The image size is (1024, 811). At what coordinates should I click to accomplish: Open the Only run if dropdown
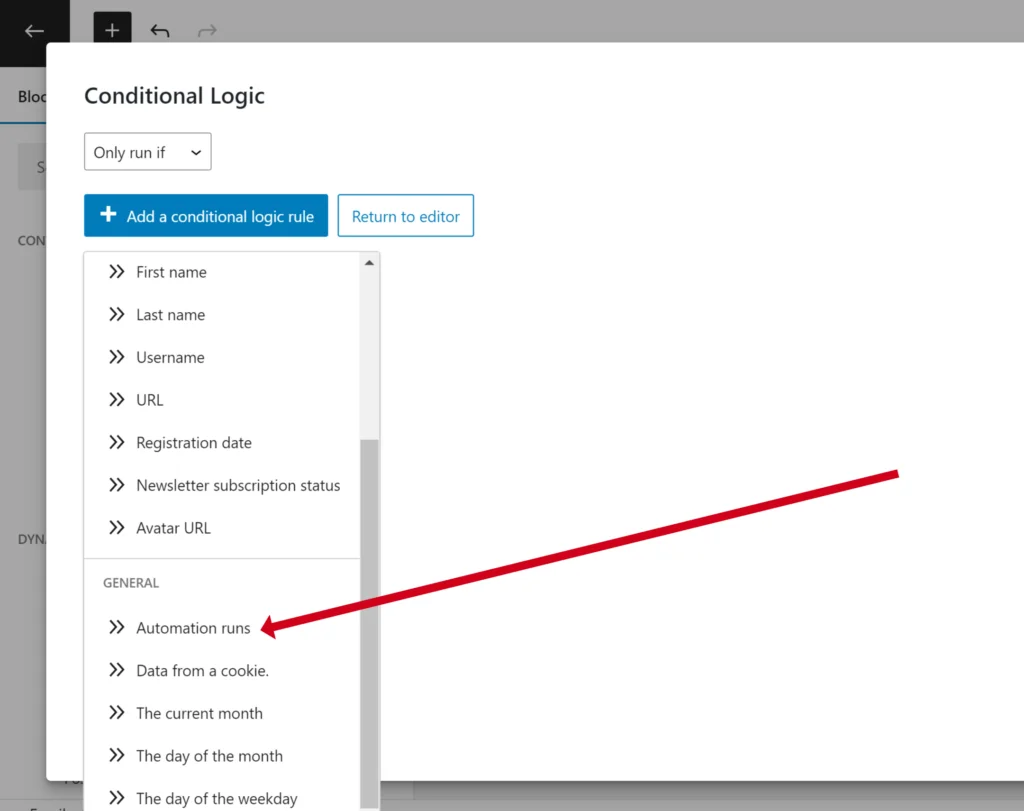148,151
